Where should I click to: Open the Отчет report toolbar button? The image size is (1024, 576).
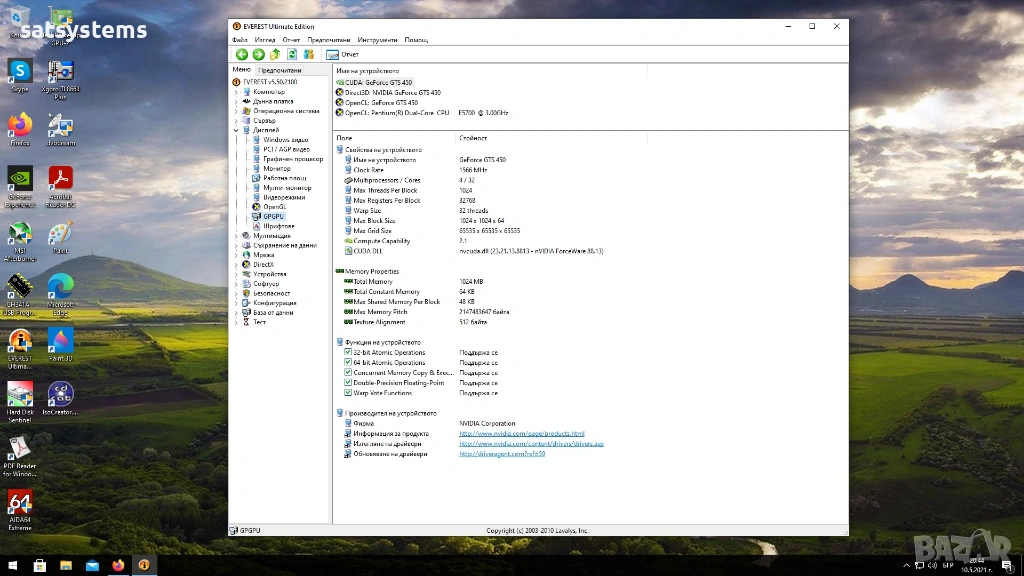342,54
